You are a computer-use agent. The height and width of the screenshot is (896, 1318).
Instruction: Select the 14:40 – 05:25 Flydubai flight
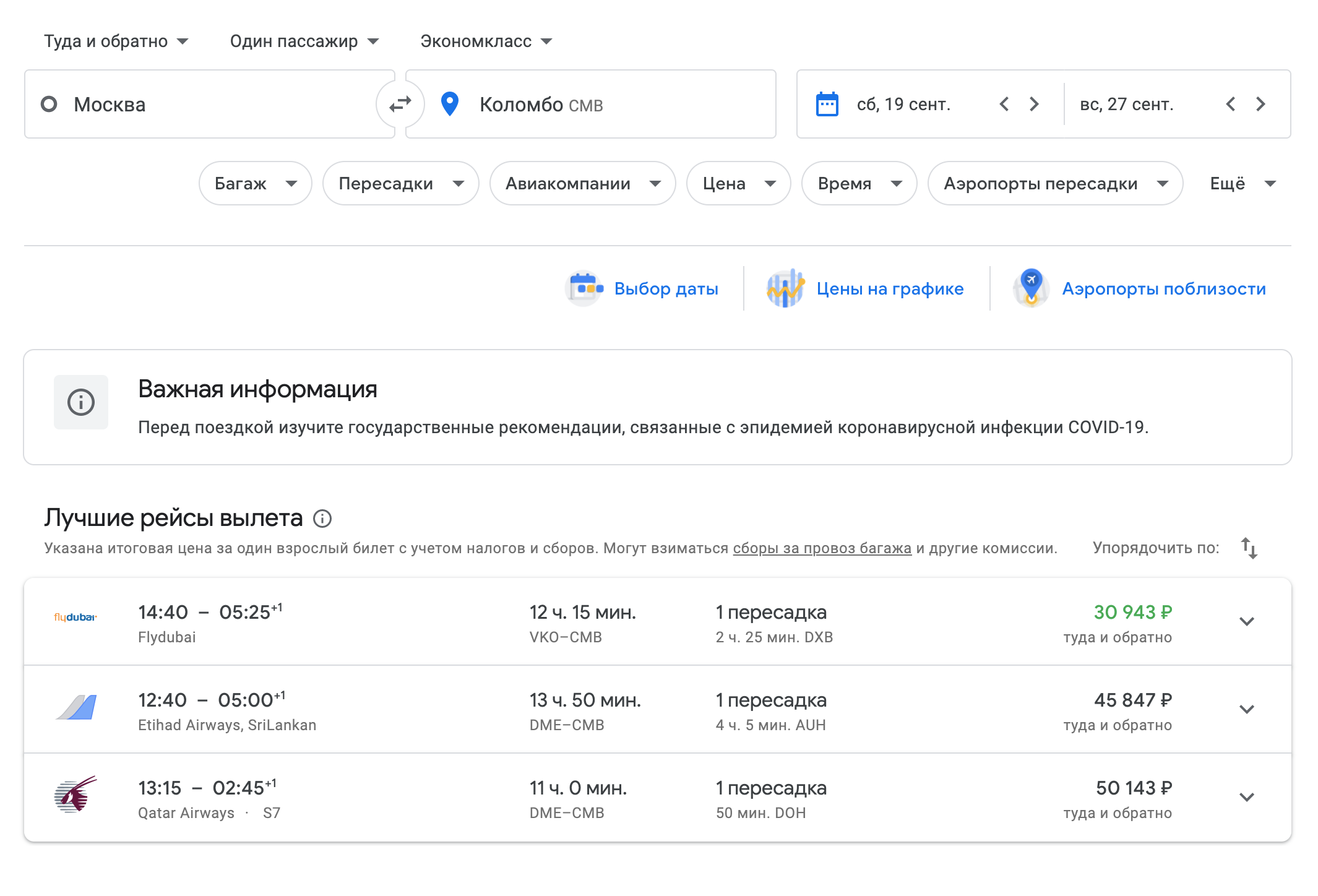pyautogui.click(x=658, y=622)
